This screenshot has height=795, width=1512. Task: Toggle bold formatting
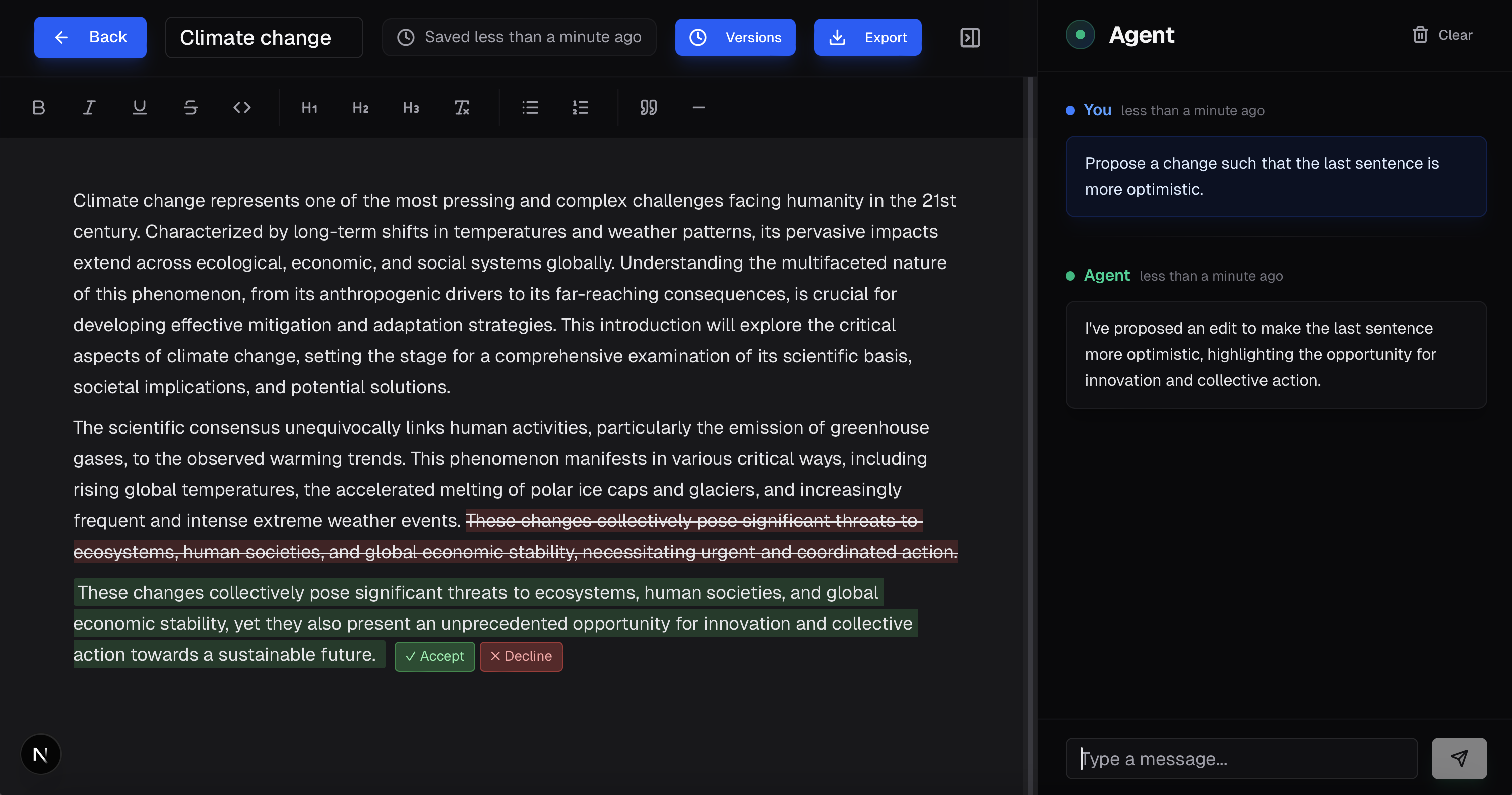(x=38, y=107)
